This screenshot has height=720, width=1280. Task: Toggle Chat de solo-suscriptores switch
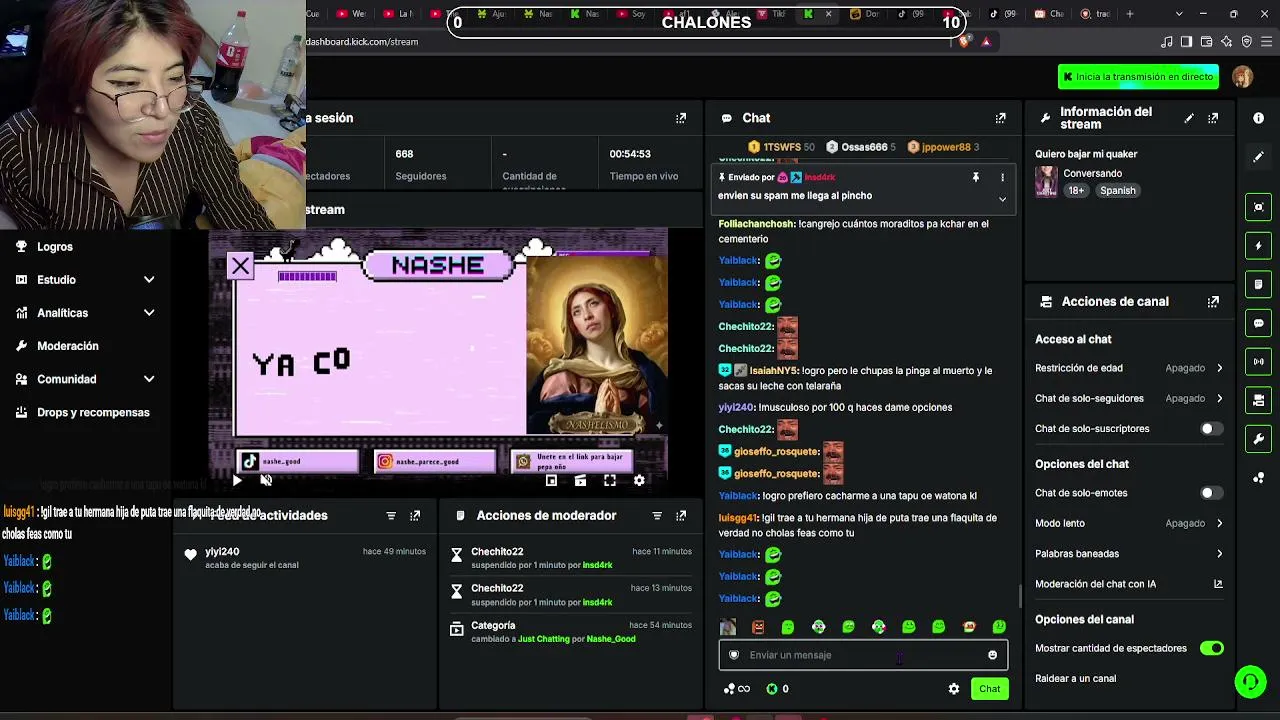pyautogui.click(x=1211, y=429)
